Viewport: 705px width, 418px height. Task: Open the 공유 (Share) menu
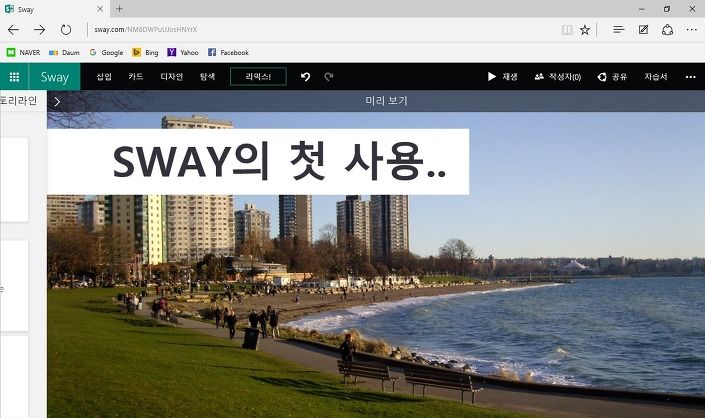[612, 77]
